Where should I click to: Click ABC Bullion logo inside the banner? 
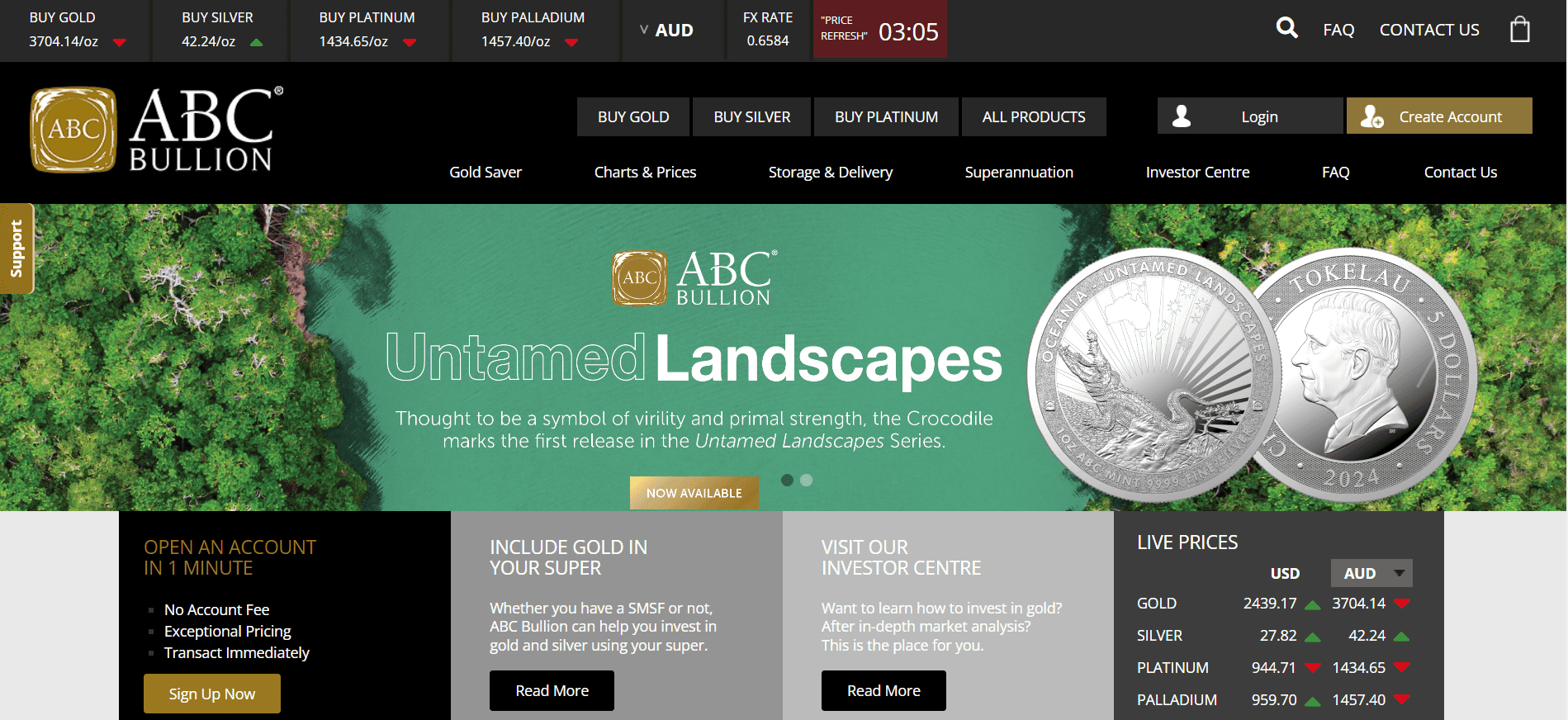click(x=694, y=278)
